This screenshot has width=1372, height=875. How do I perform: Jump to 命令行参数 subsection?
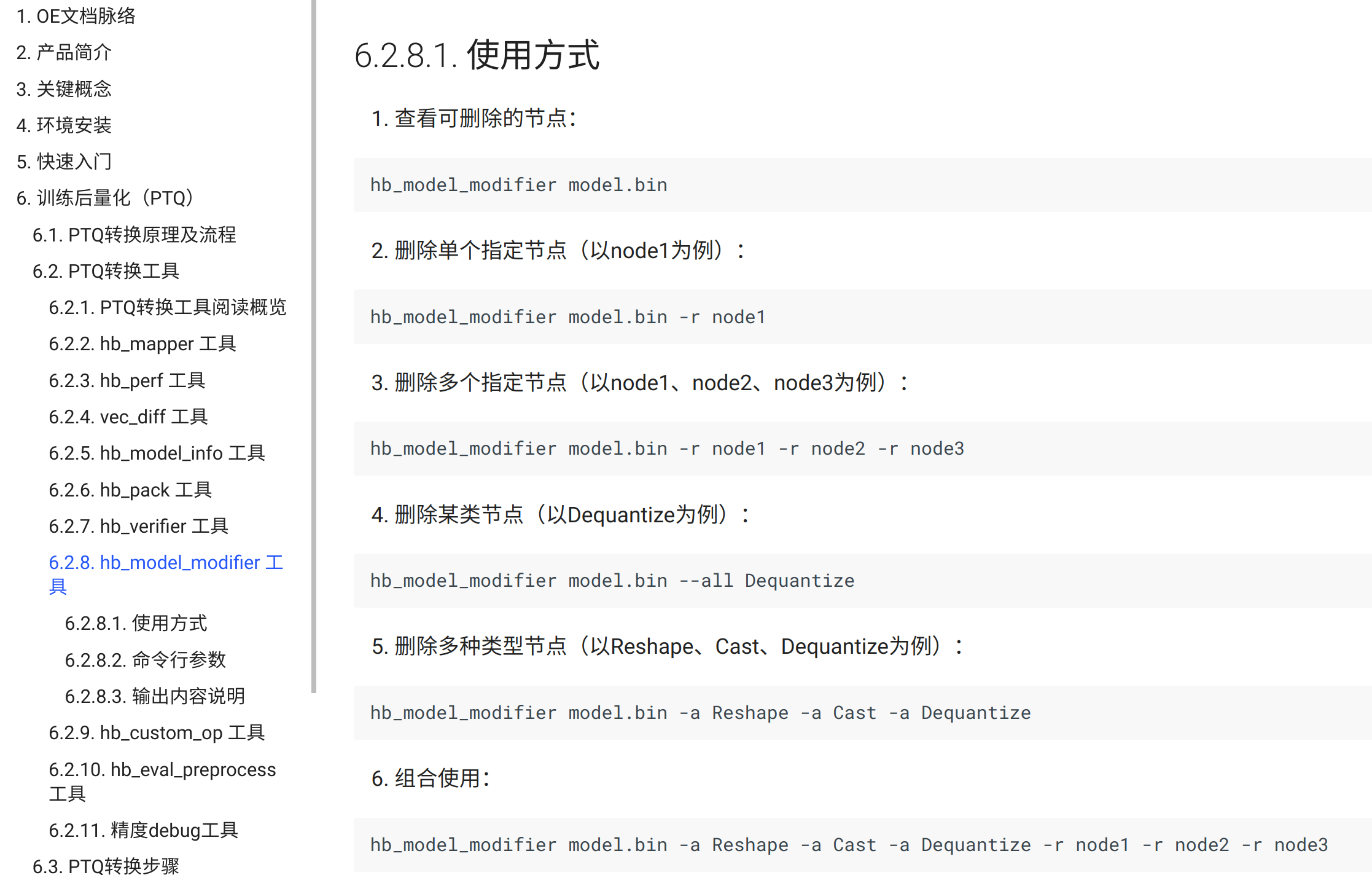pos(145,660)
